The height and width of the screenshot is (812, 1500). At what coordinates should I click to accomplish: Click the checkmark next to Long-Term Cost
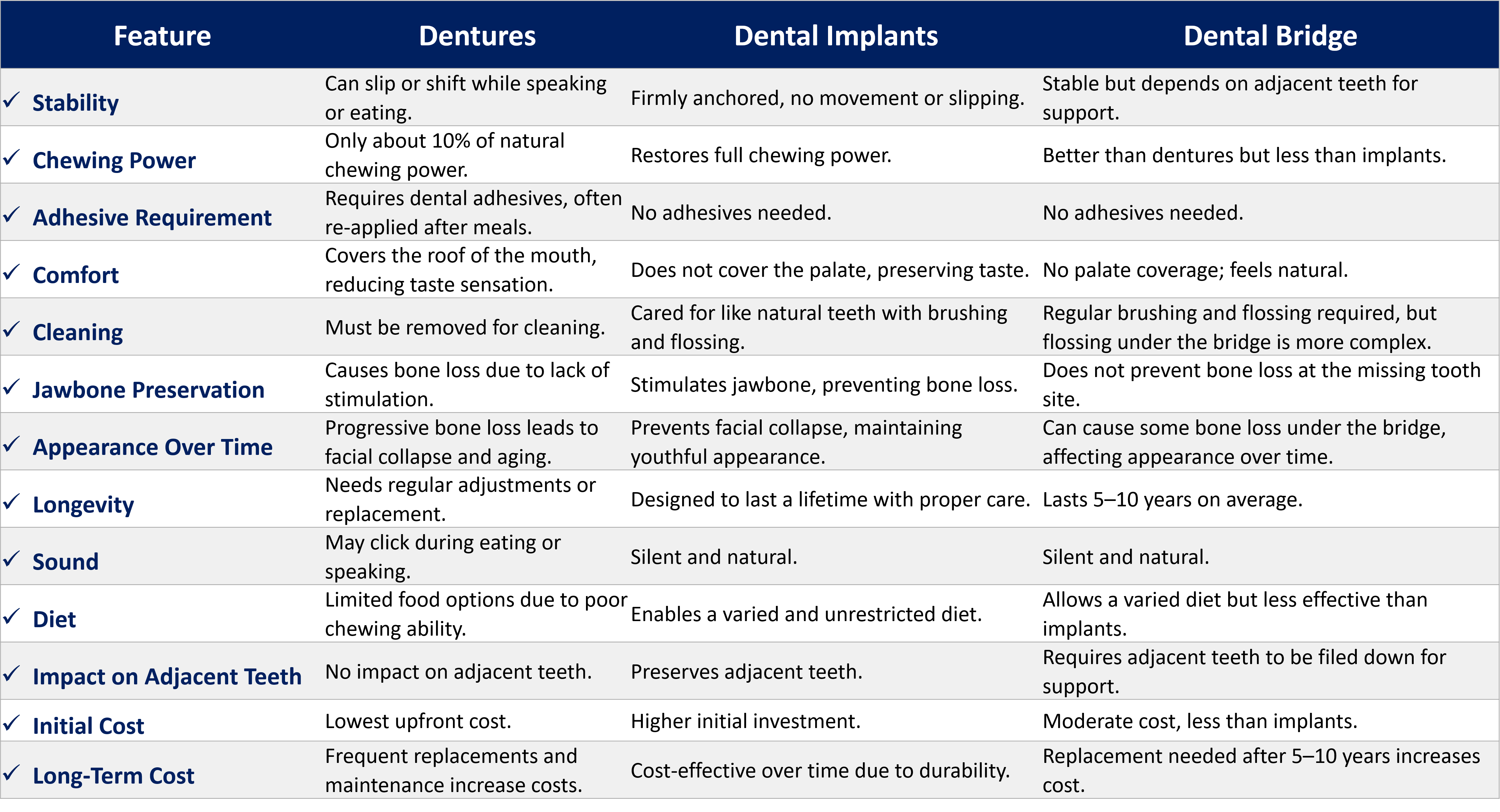[12, 773]
